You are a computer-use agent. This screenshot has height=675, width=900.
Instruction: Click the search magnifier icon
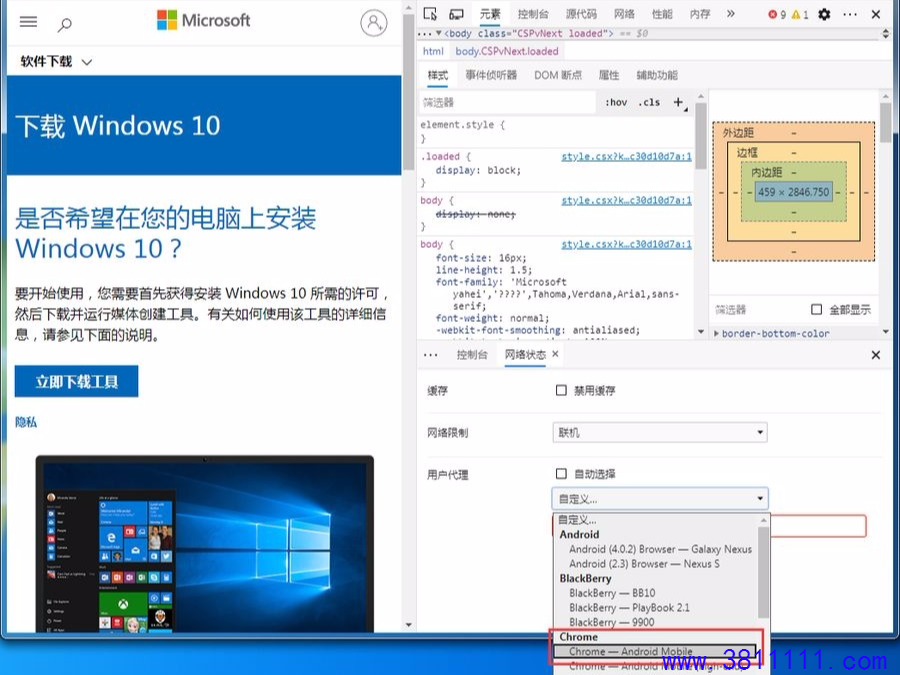[65, 24]
